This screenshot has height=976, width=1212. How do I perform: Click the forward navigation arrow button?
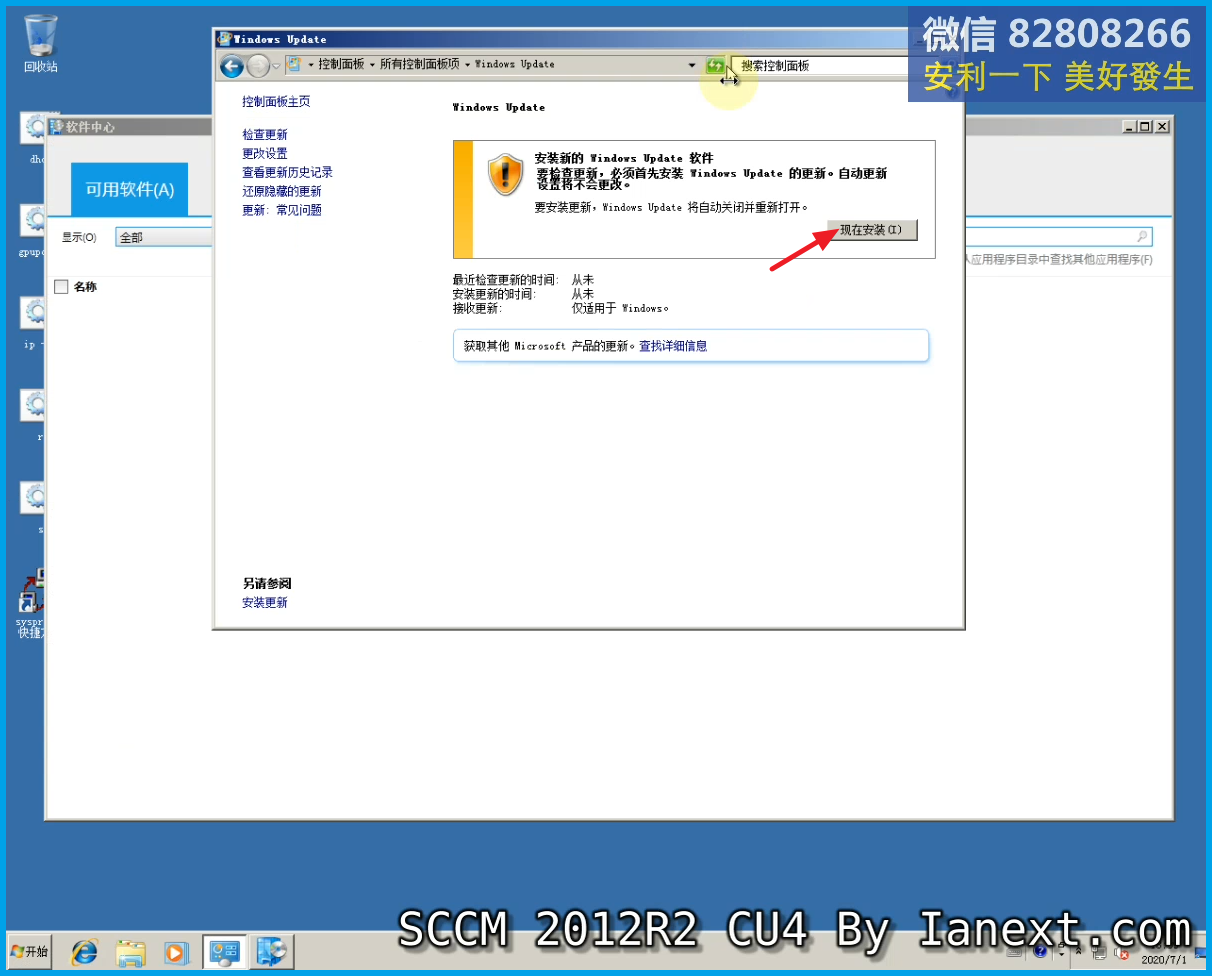(x=258, y=66)
